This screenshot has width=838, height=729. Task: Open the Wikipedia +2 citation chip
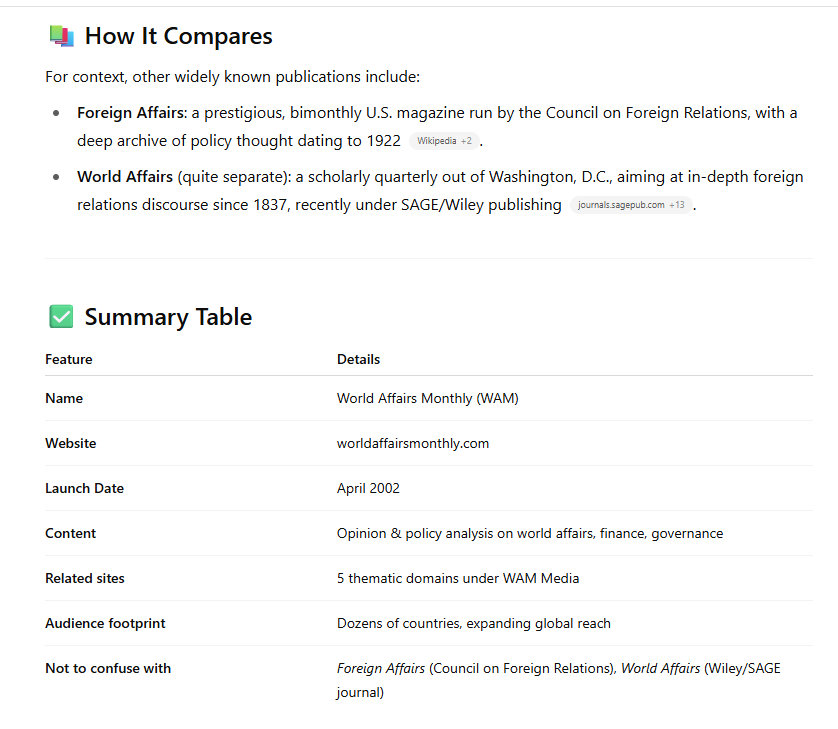[x=444, y=141]
